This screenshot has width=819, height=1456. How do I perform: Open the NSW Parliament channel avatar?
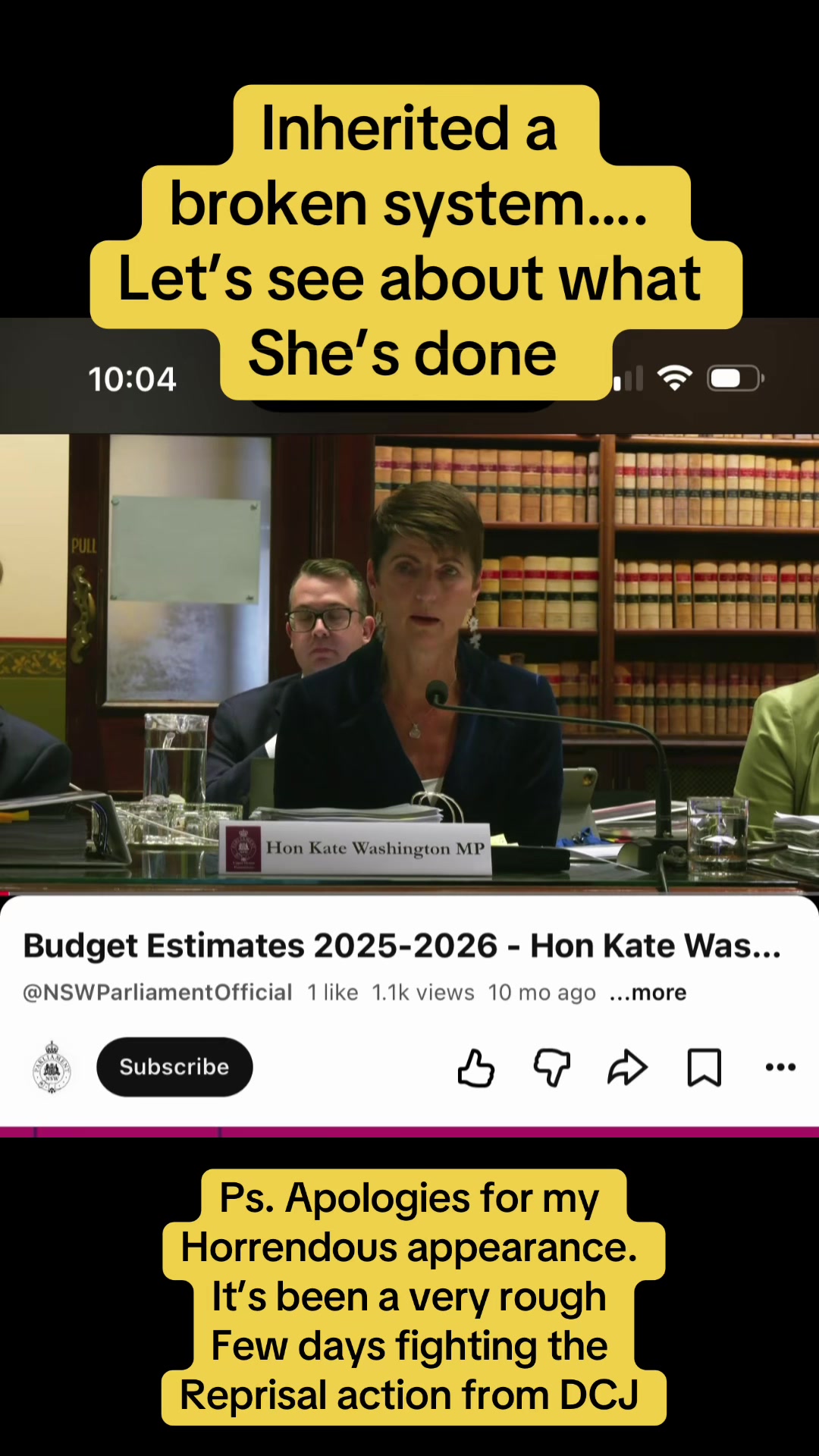(52, 1067)
